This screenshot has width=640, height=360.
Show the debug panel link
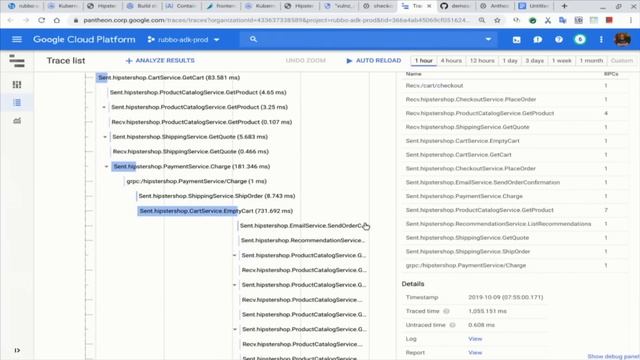(x=613, y=356)
